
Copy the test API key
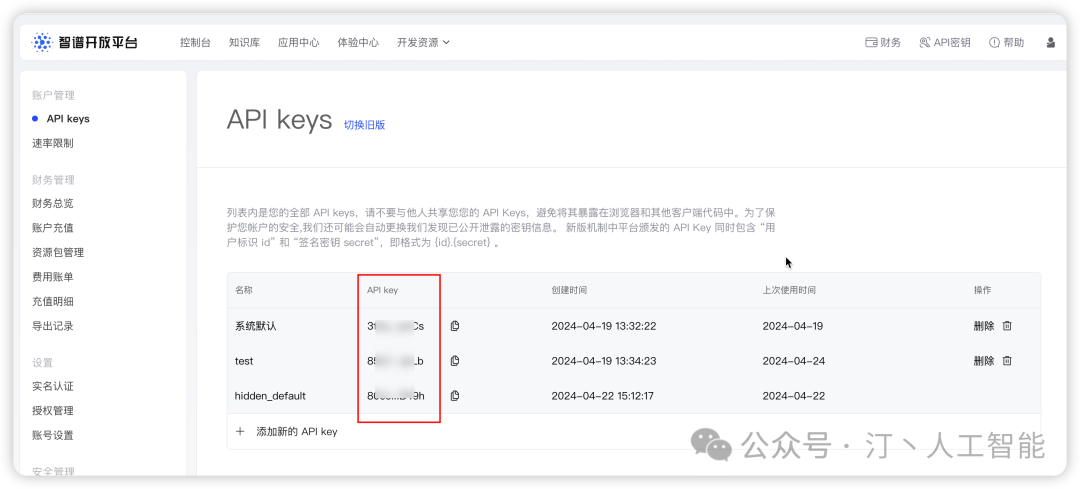[455, 361]
